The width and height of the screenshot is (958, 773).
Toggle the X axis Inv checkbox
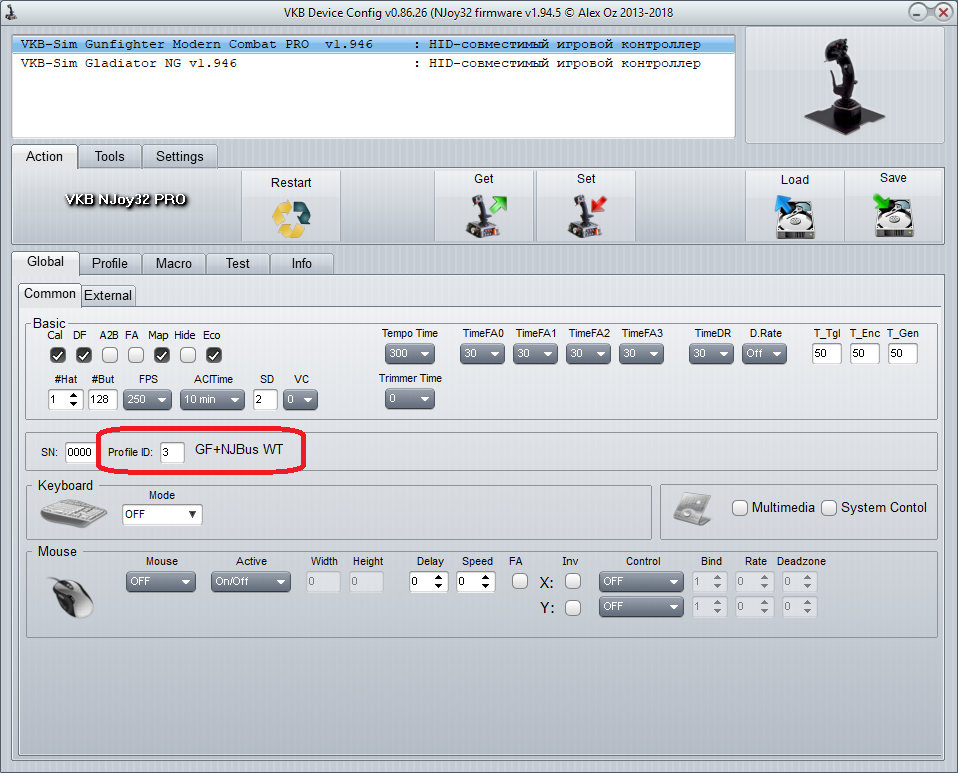573,581
